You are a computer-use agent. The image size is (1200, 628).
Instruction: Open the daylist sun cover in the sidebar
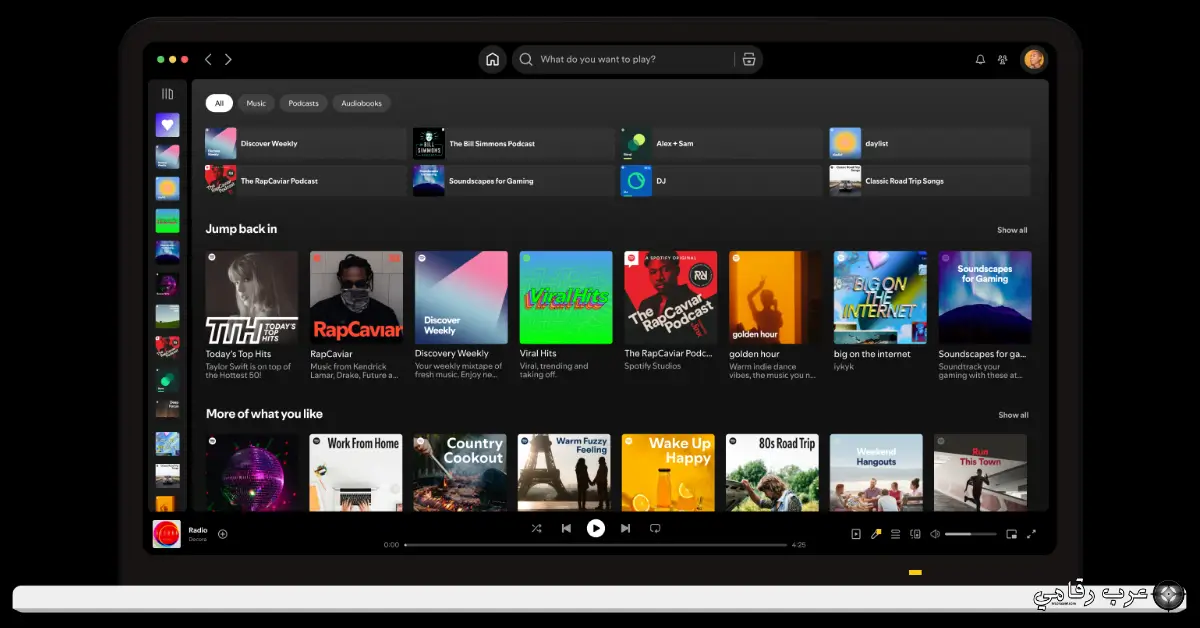167,188
